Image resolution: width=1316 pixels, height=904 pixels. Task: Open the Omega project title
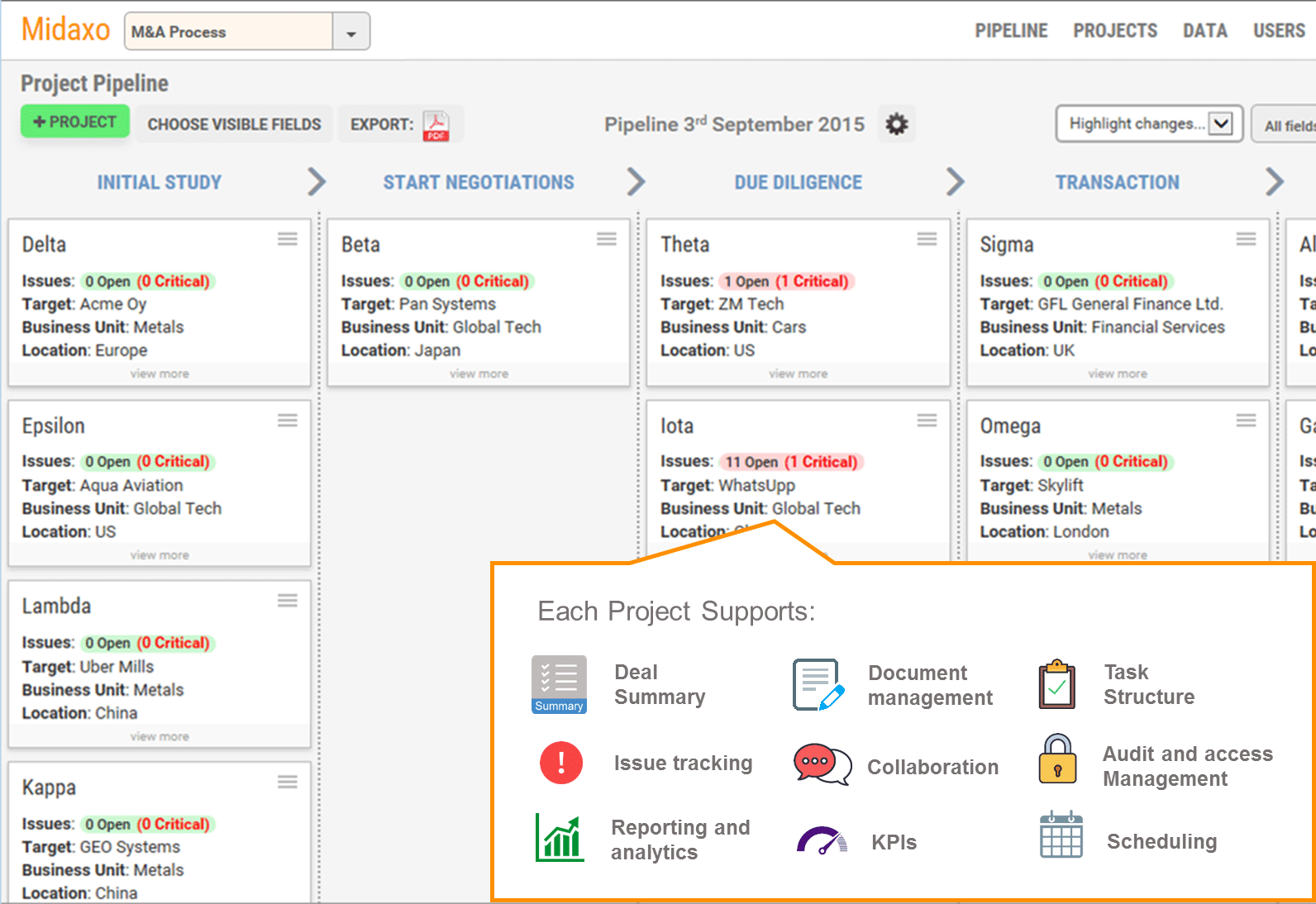pyautogui.click(x=1010, y=426)
